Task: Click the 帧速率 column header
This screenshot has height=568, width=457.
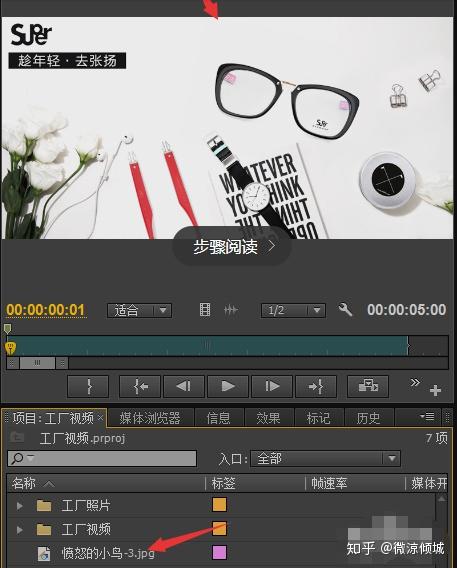Action: click(x=329, y=483)
